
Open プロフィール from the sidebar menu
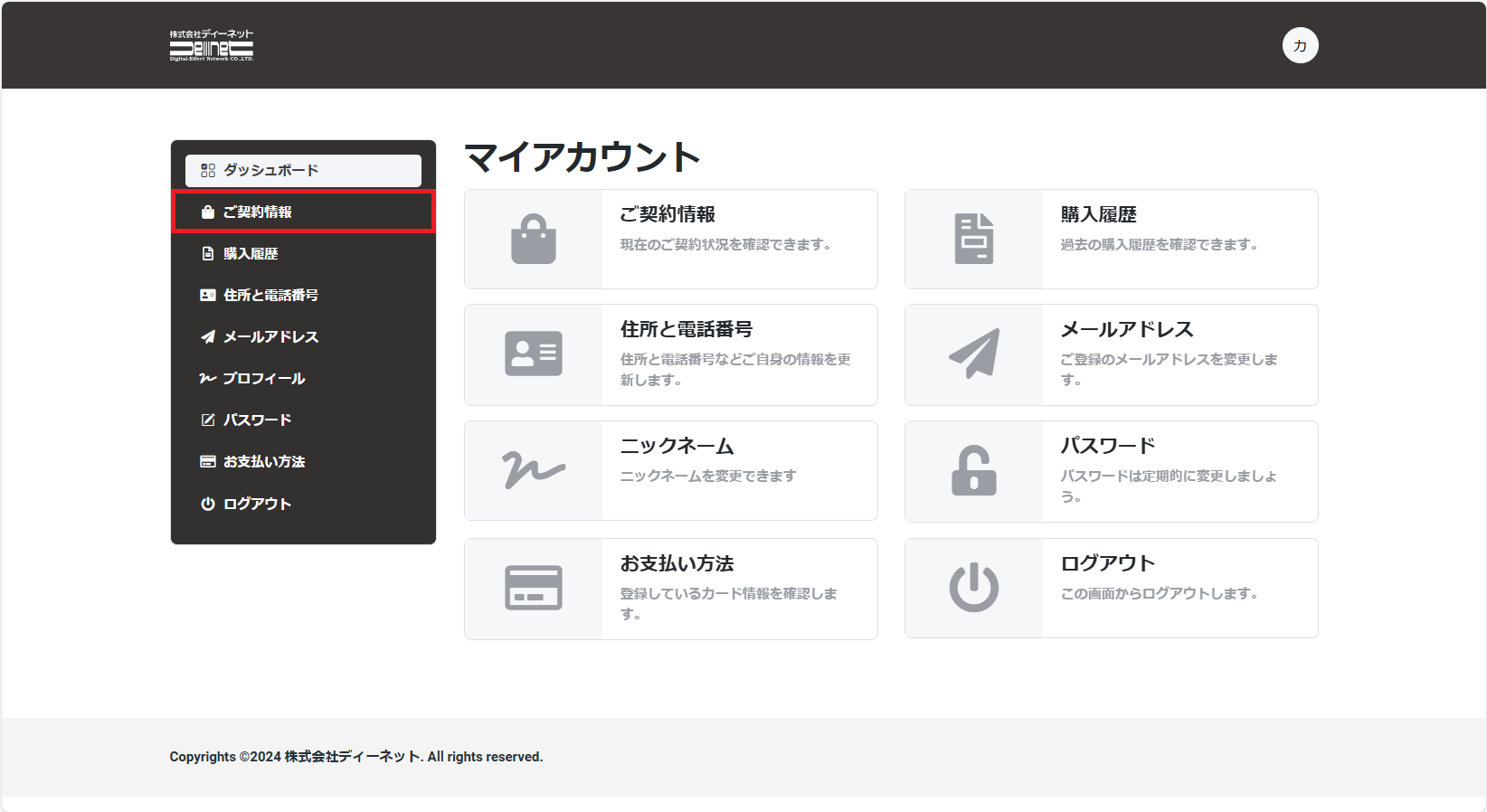tap(303, 378)
